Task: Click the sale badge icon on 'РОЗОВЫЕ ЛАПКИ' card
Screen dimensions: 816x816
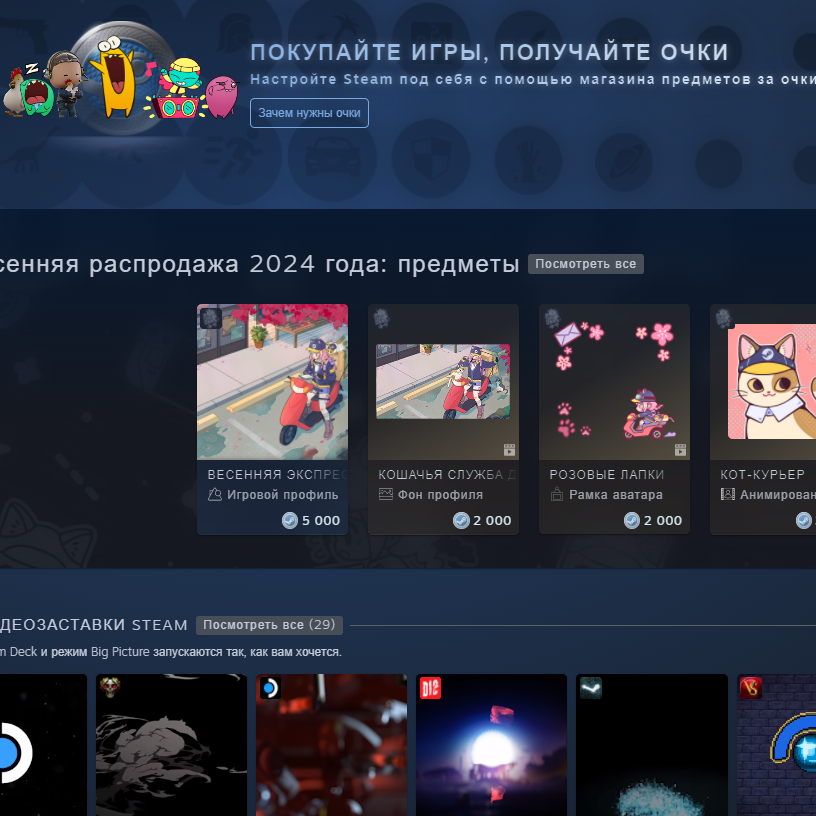Action: click(x=552, y=318)
